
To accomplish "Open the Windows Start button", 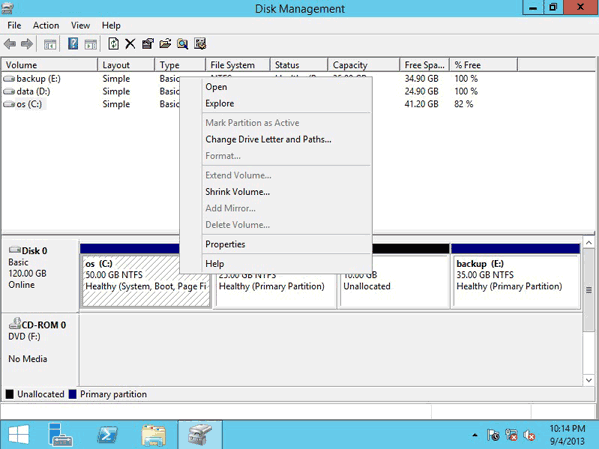I will pos(18,435).
